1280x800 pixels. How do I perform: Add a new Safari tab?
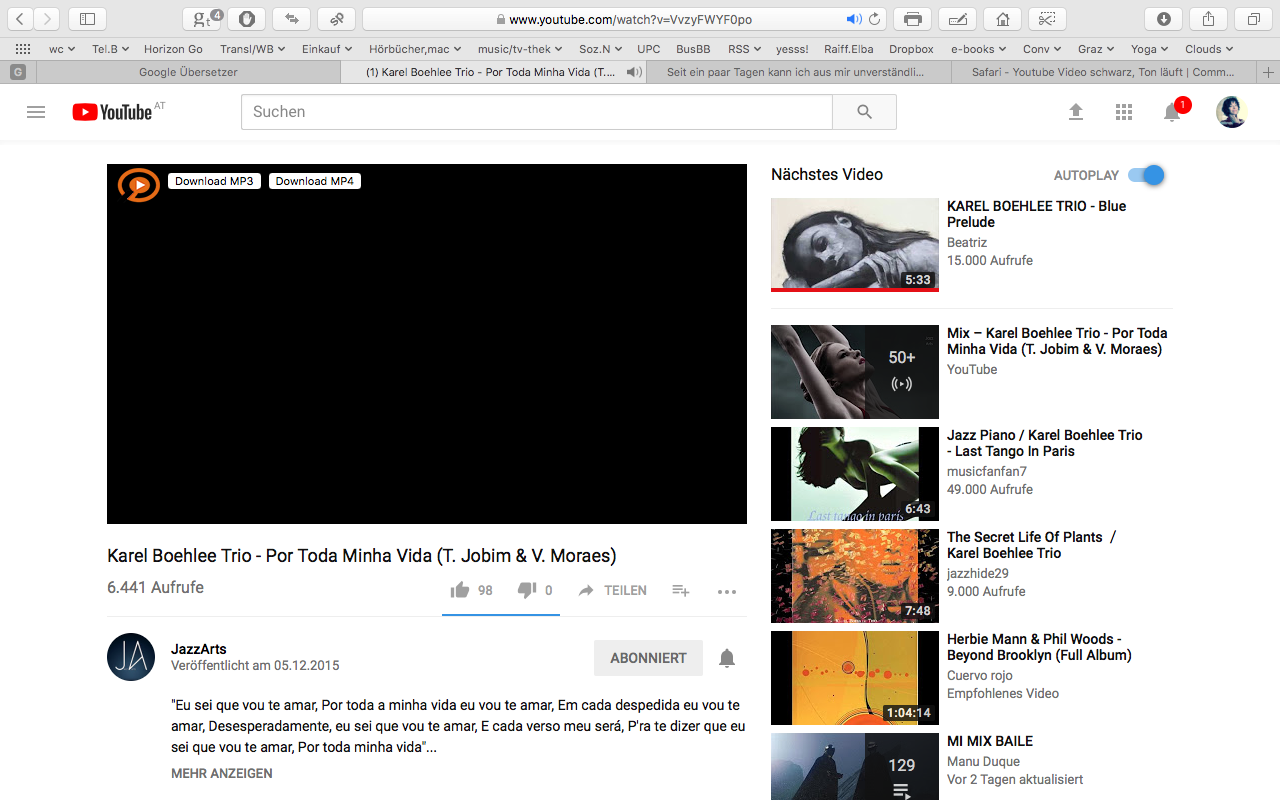point(1269,72)
